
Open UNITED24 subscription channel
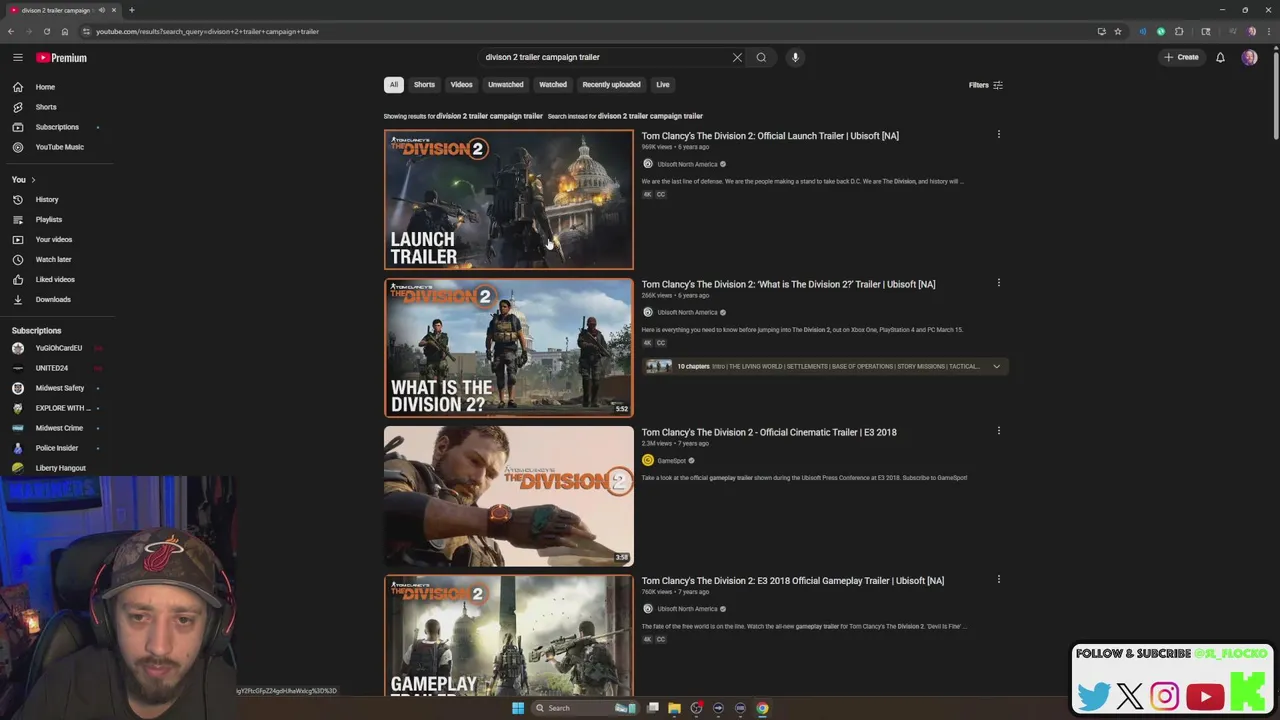point(58,368)
